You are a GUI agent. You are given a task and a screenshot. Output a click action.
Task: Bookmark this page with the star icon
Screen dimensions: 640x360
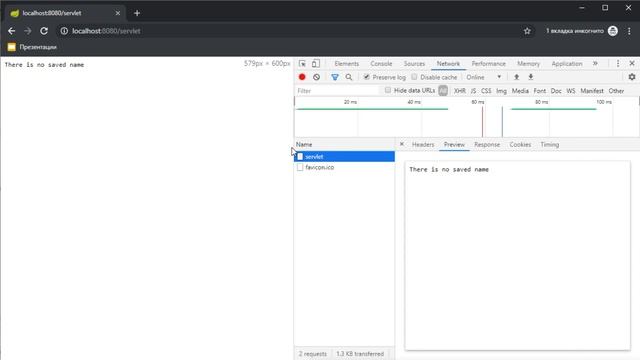(x=527, y=31)
